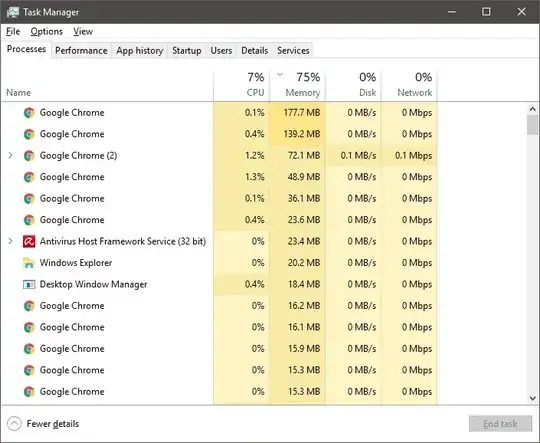540x443 pixels.
Task: Click the Fewer details circle arrow icon
Action: click(14, 424)
